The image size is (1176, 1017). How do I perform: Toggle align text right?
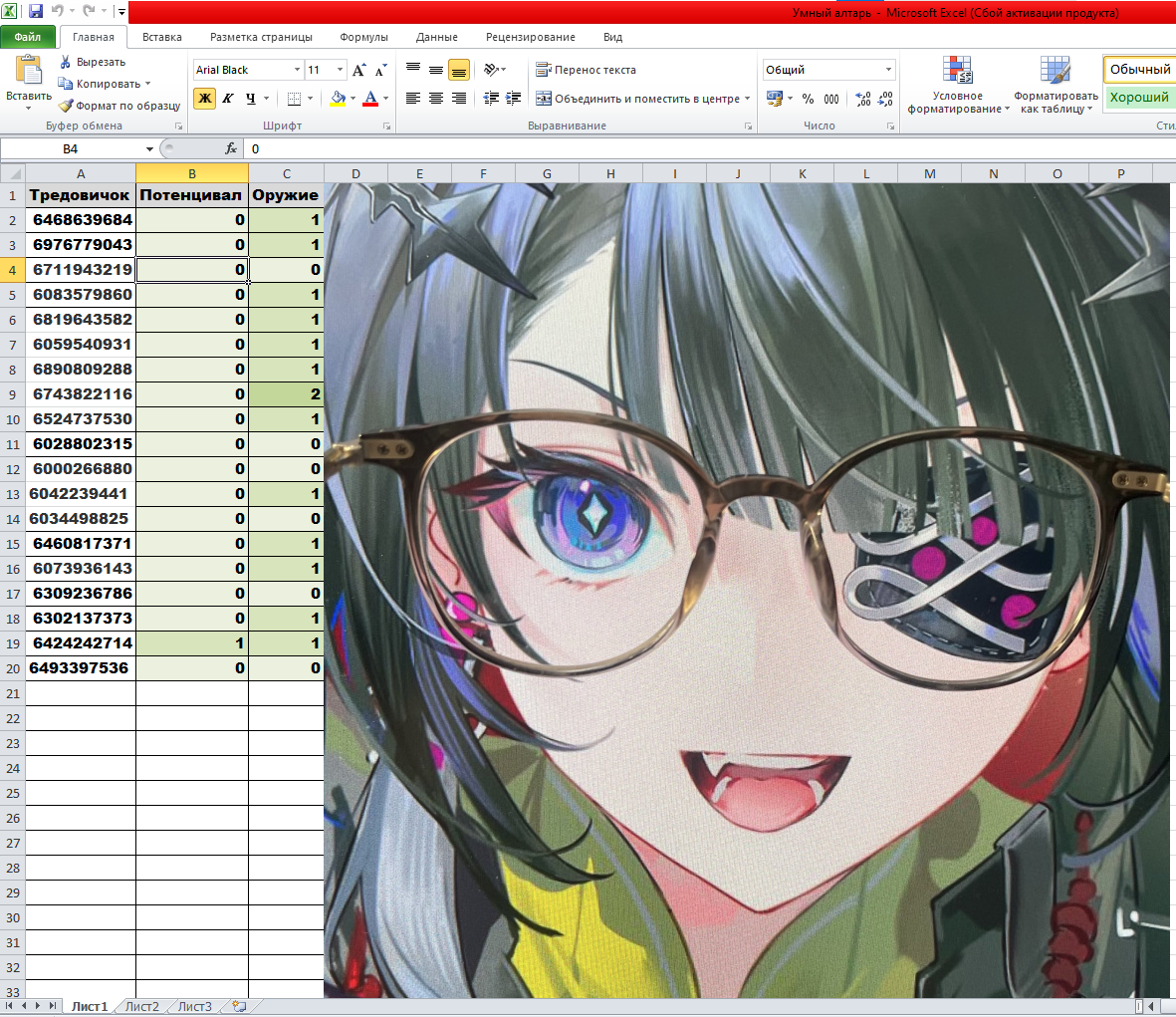(459, 99)
